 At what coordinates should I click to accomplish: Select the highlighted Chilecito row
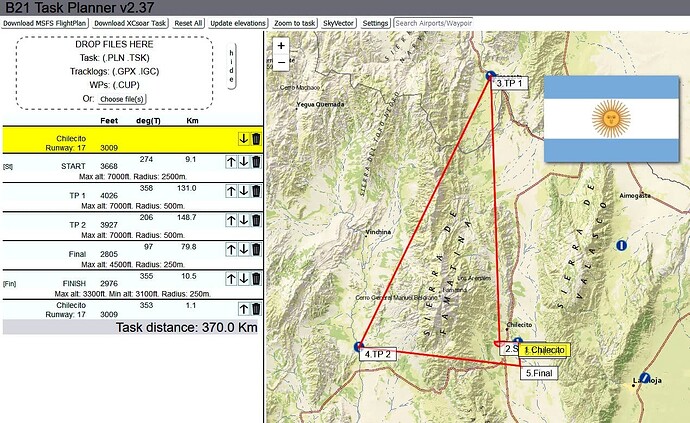coord(133,140)
